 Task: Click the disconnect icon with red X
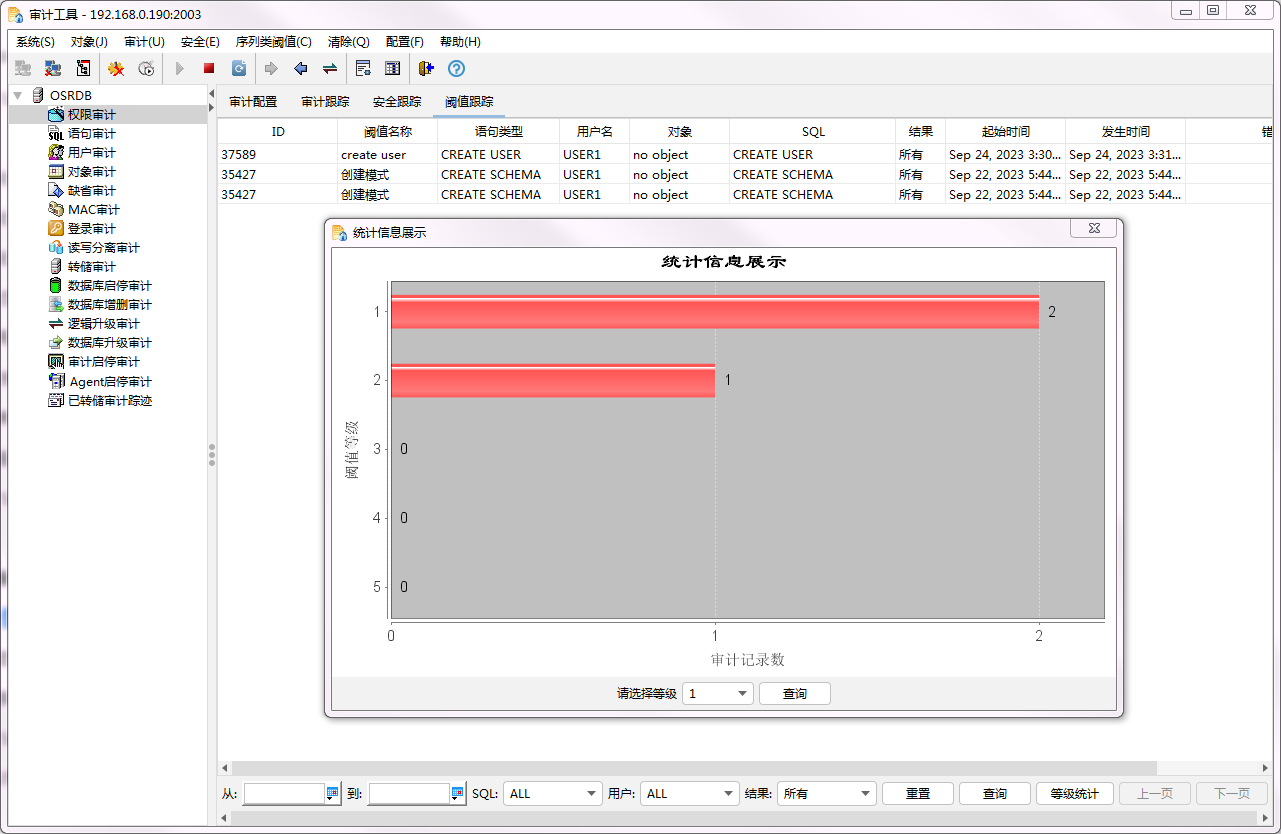(x=53, y=69)
